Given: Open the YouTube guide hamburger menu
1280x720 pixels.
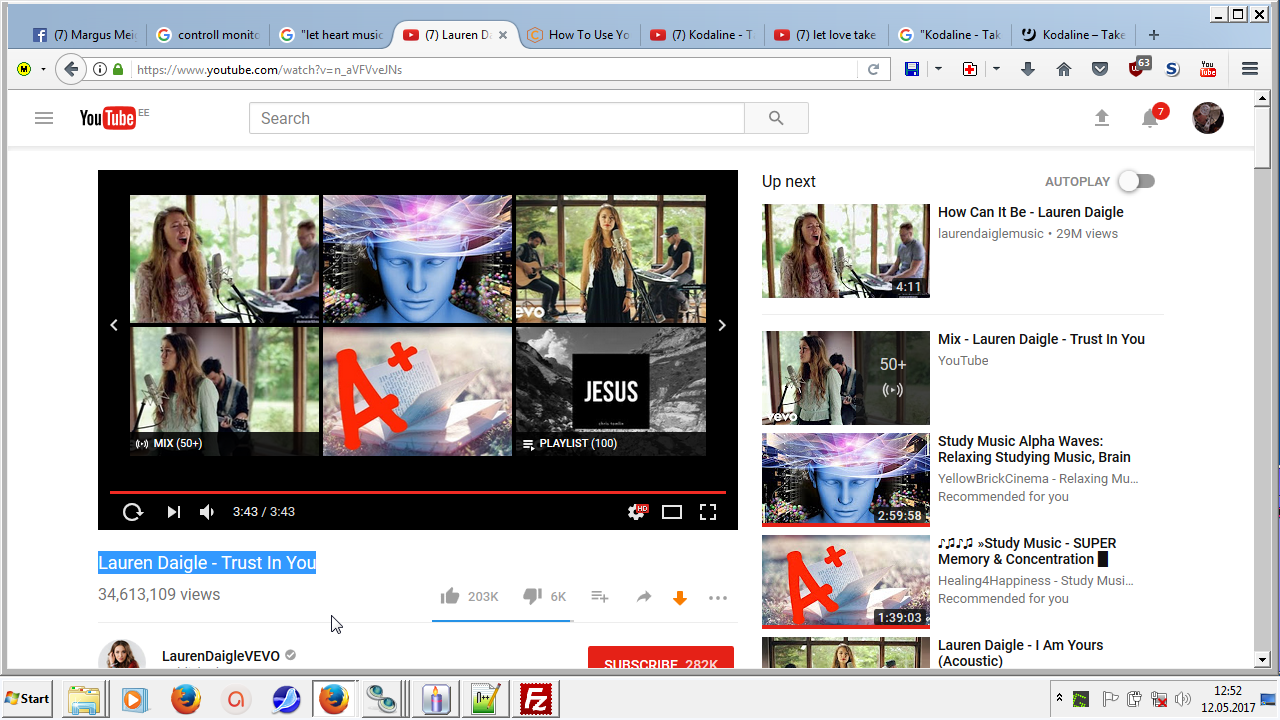Looking at the screenshot, I should pyautogui.click(x=43, y=118).
